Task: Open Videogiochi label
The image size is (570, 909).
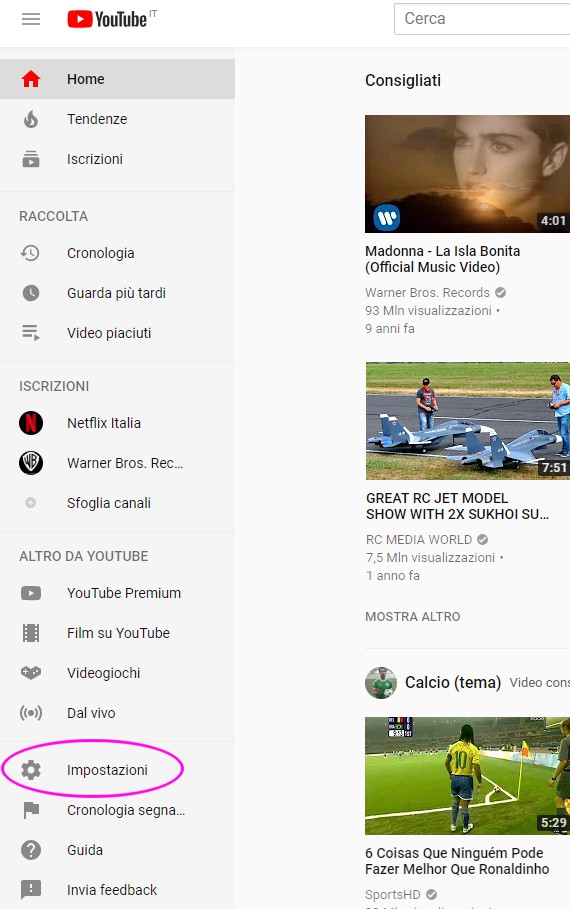Action: 103,672
